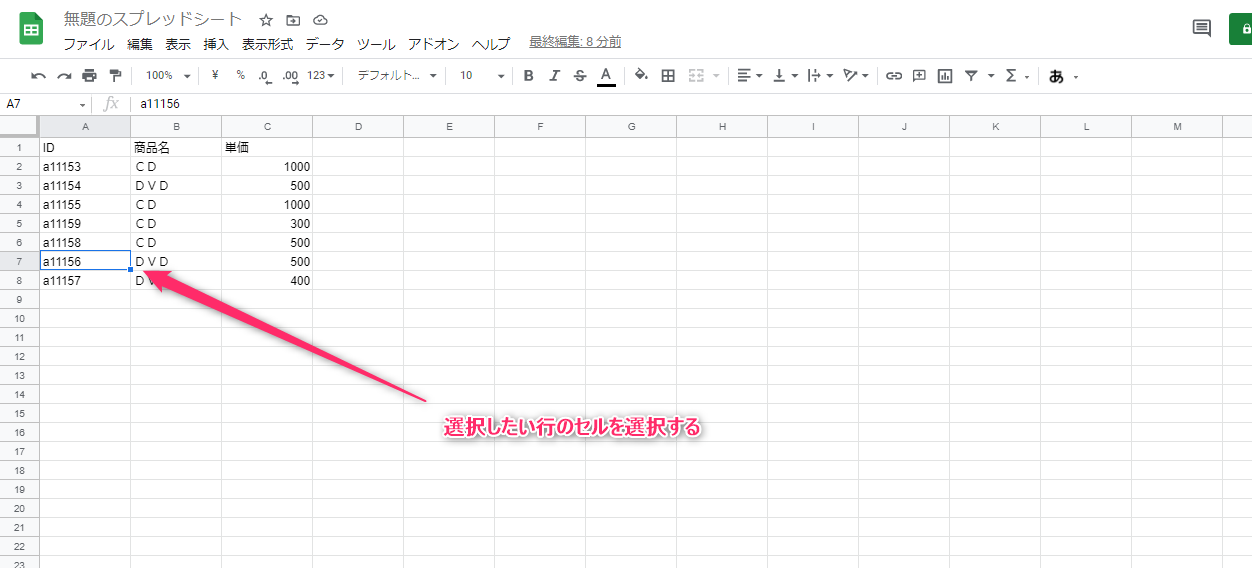The width and height of the screenshot is (1252, 568).
Task: Open the comment history icon
Action: pos(1202,28)
